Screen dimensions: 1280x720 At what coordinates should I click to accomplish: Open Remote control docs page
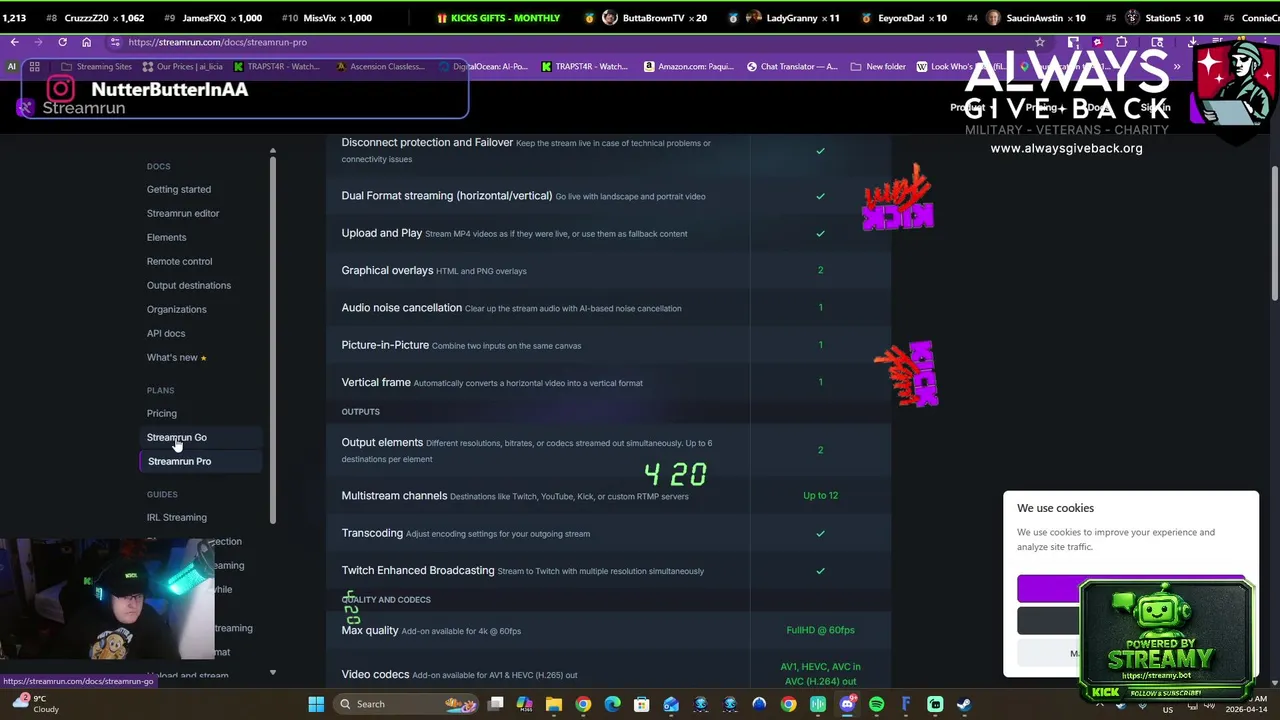tap(179, 261)
